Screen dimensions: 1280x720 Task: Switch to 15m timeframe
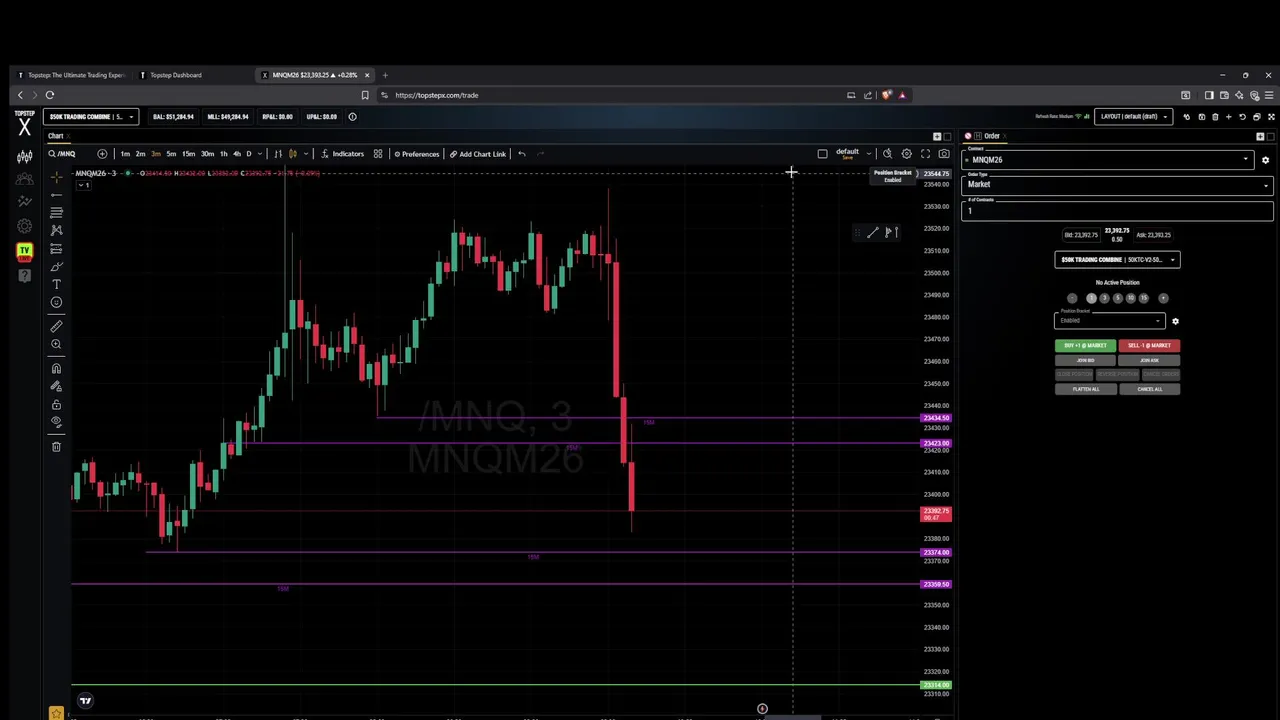tap(188, 154)
